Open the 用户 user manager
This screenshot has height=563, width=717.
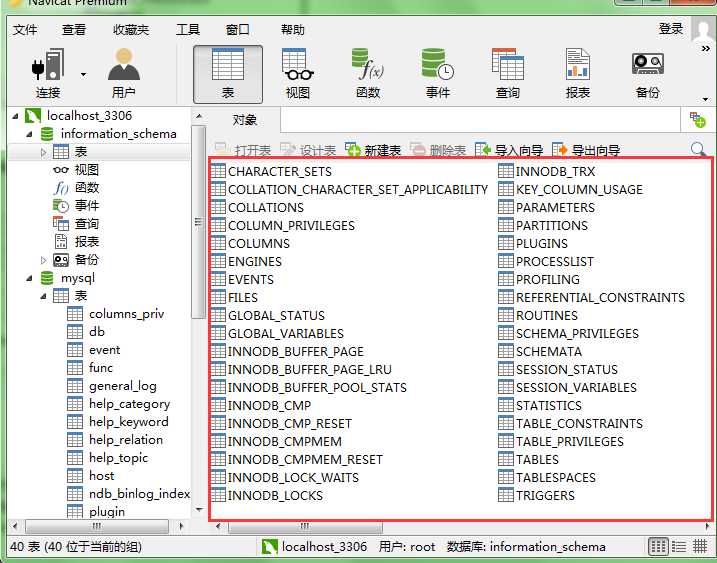click(123, 74)
